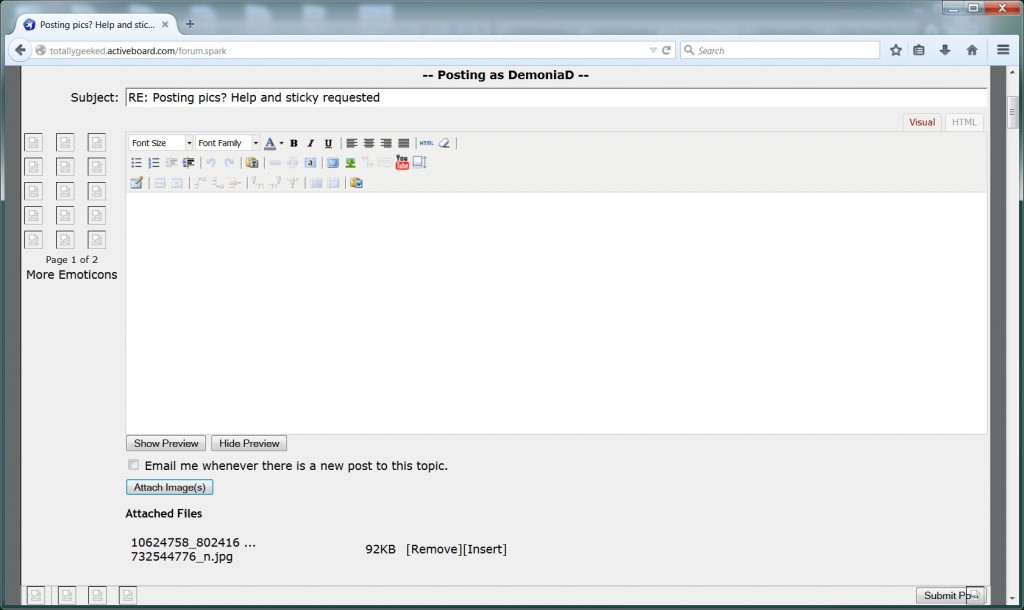Switch to the HTML editor tab
Screen dimensions: 1024x610
(x=964, y=122)
